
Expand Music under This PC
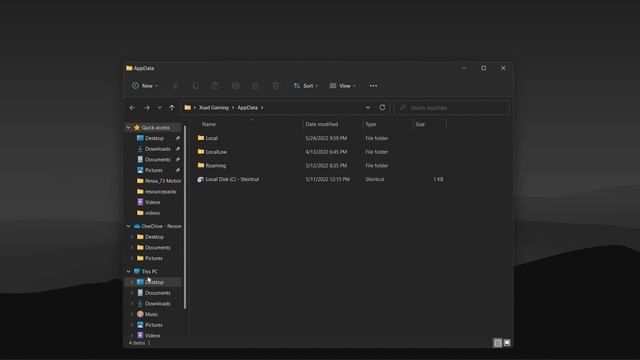[132, 314]
